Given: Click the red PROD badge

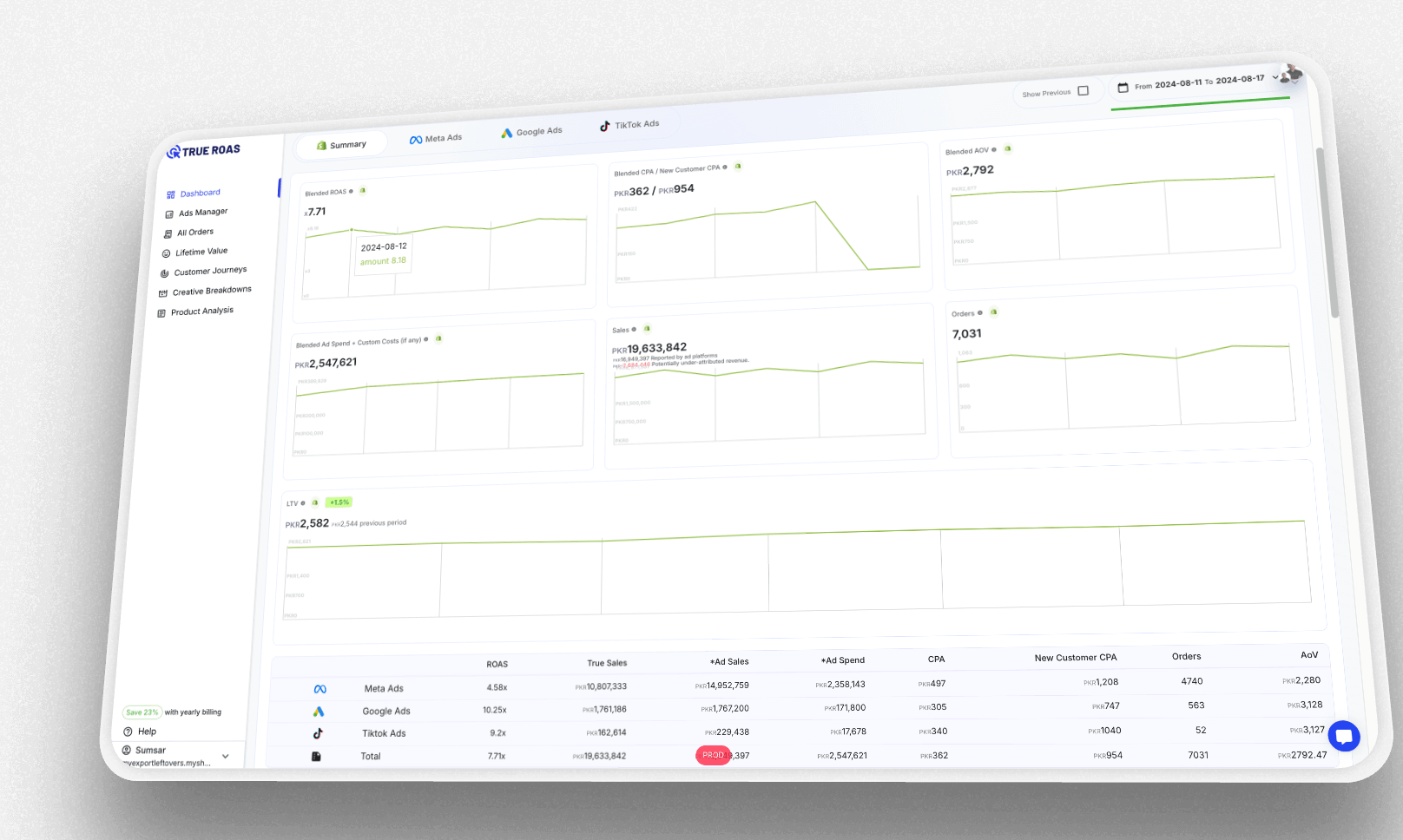Looking at the screenshot, I should point(713,756).
